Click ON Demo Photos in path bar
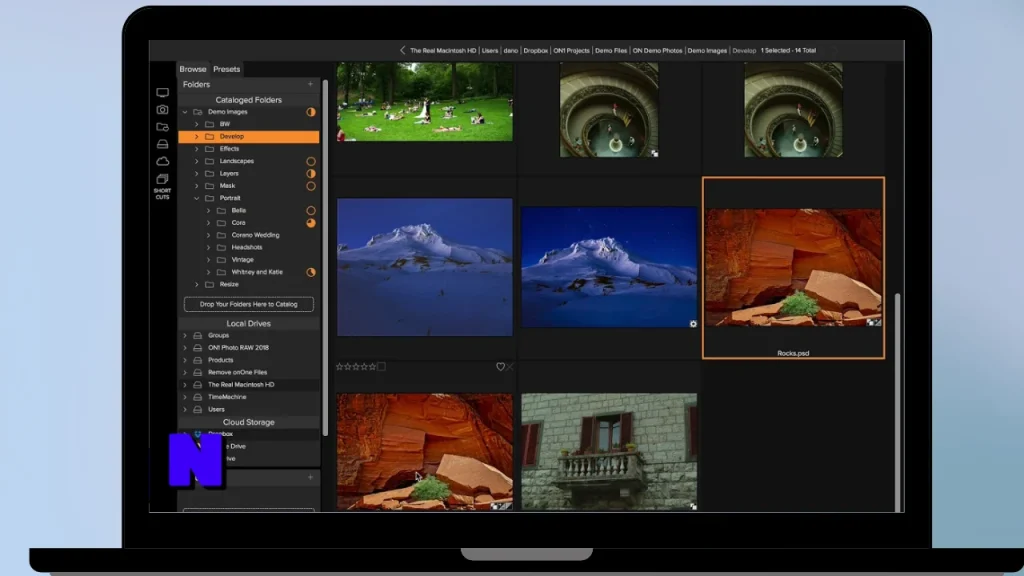1024x576 pixels. point(657,50)
